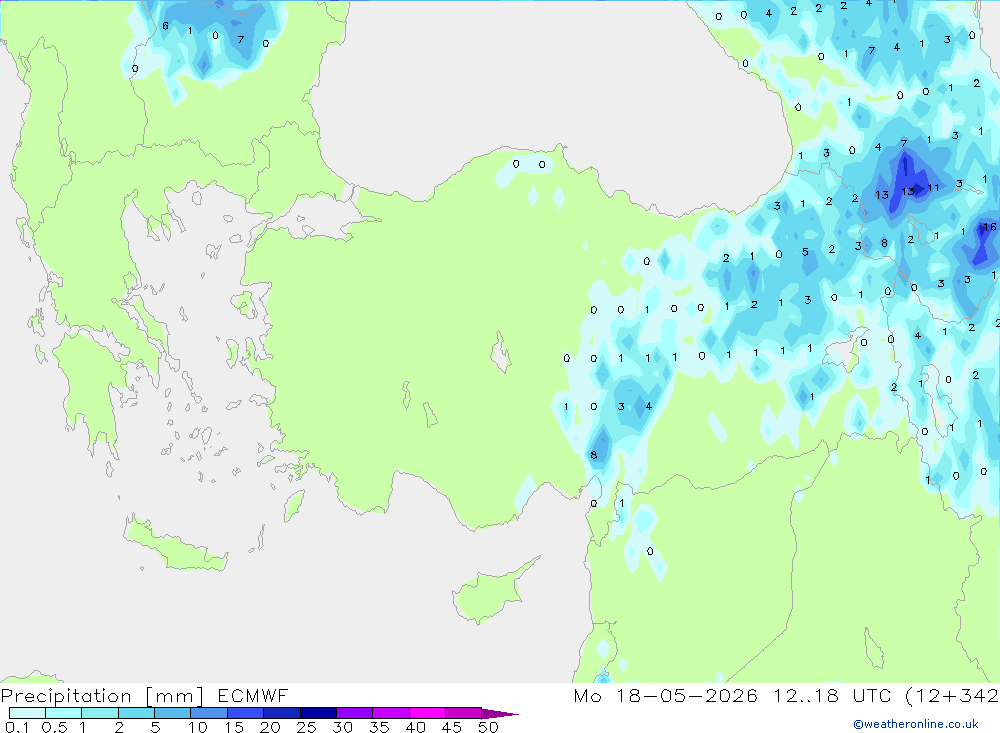Select the '10' legend scale label
The image size is (1000, 733).
(x=198, y=727)
